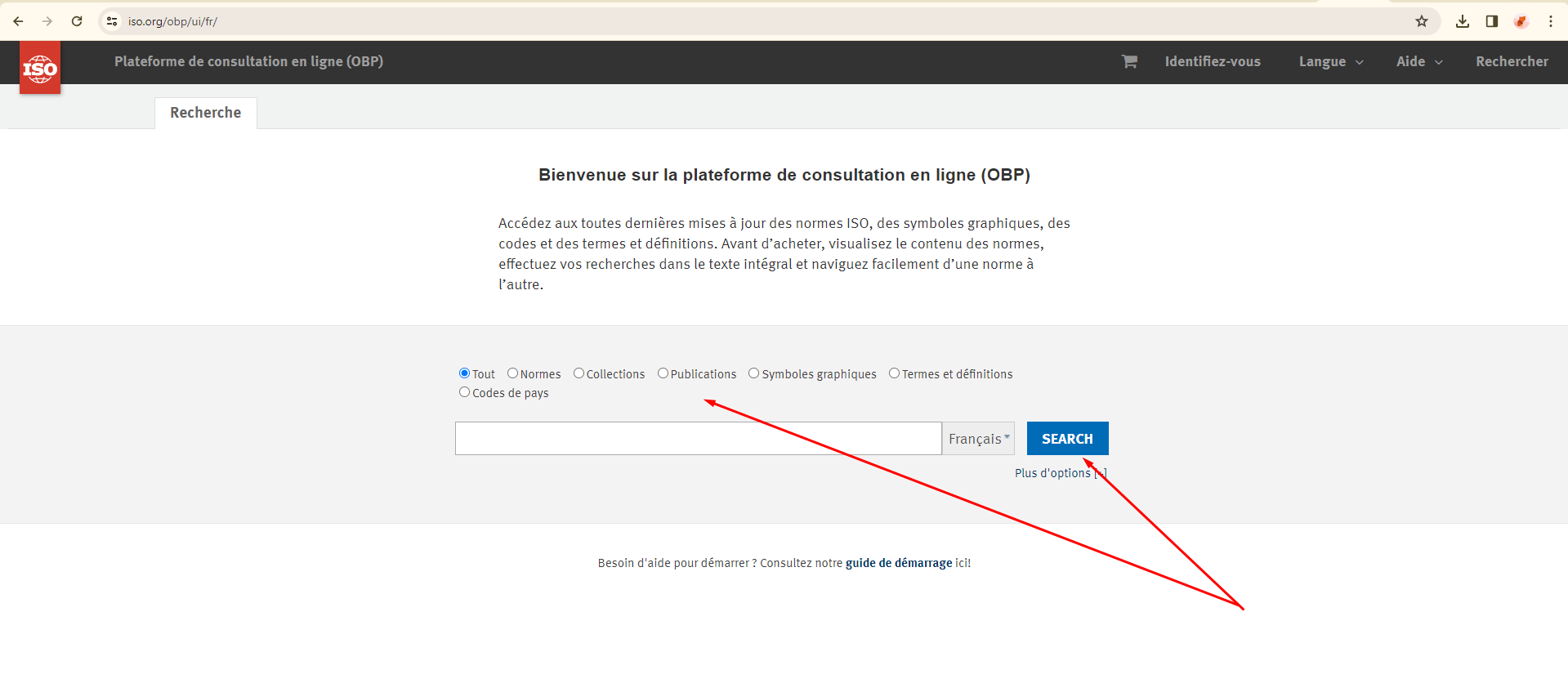Click the browser address bar URL
Viewport: 1568px width, 679px height.
click(172, 21)
